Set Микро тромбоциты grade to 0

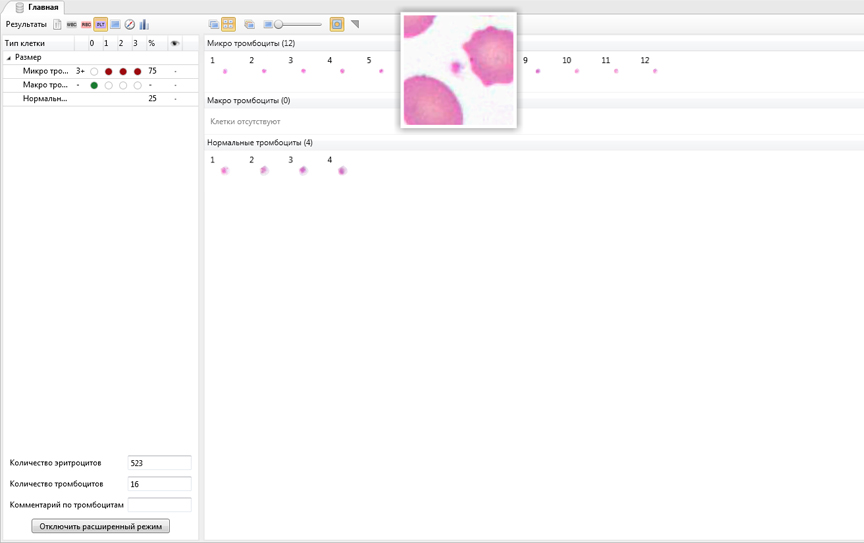[x=94, y=72]
